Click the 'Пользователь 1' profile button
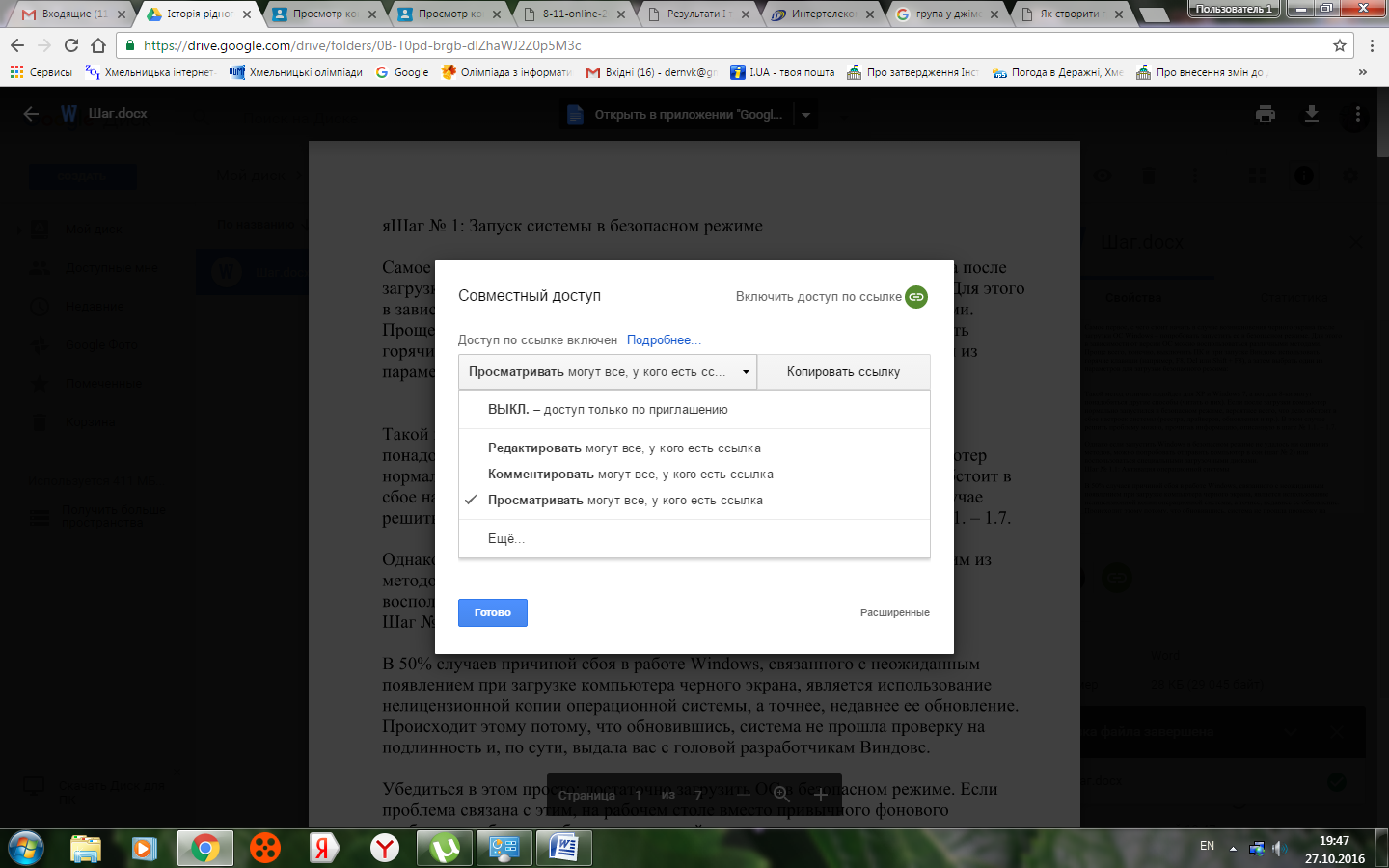1389x868 pixels. tap(1235, 9)
